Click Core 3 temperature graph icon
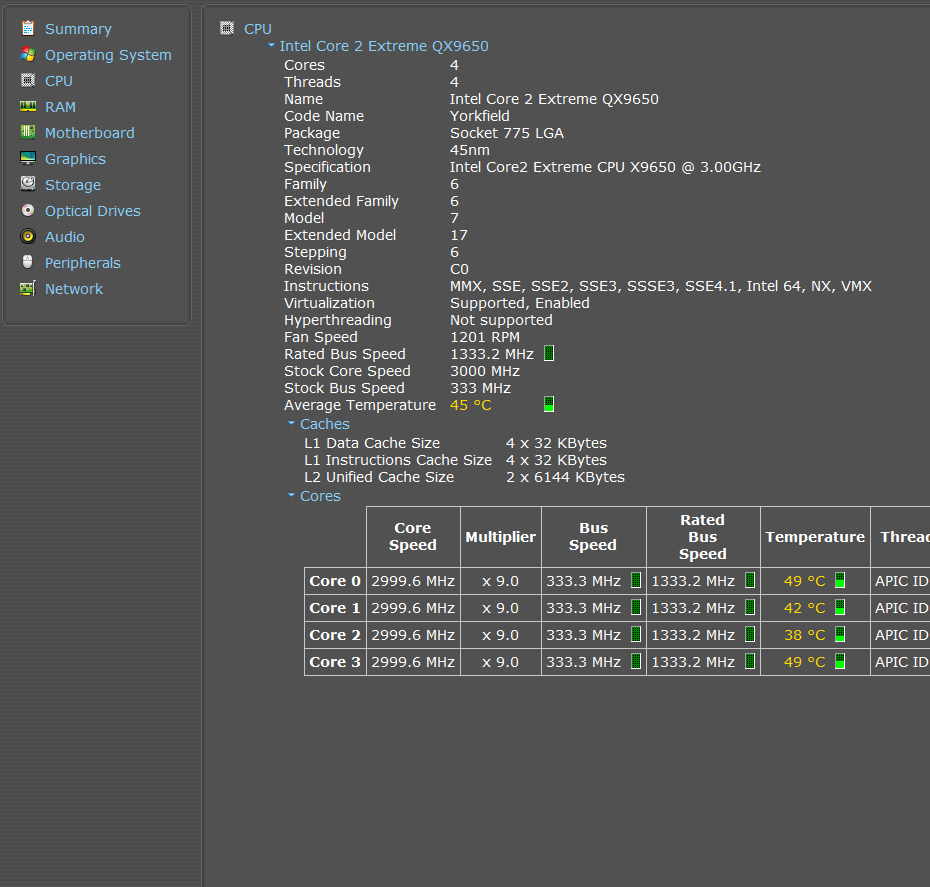 click(x=840, y=661)
